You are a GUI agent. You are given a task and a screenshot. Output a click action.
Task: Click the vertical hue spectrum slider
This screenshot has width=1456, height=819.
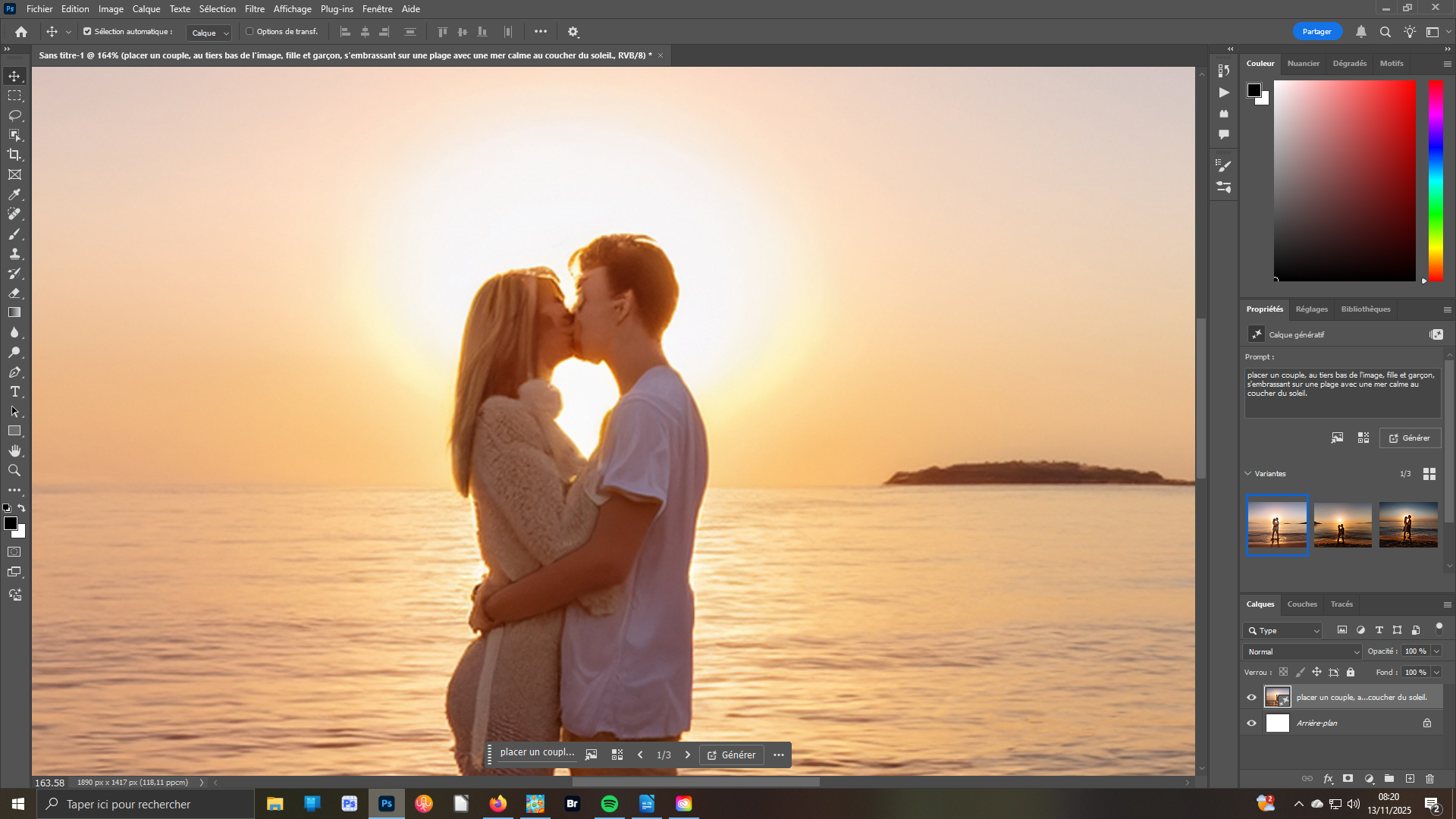[1436, 180]
